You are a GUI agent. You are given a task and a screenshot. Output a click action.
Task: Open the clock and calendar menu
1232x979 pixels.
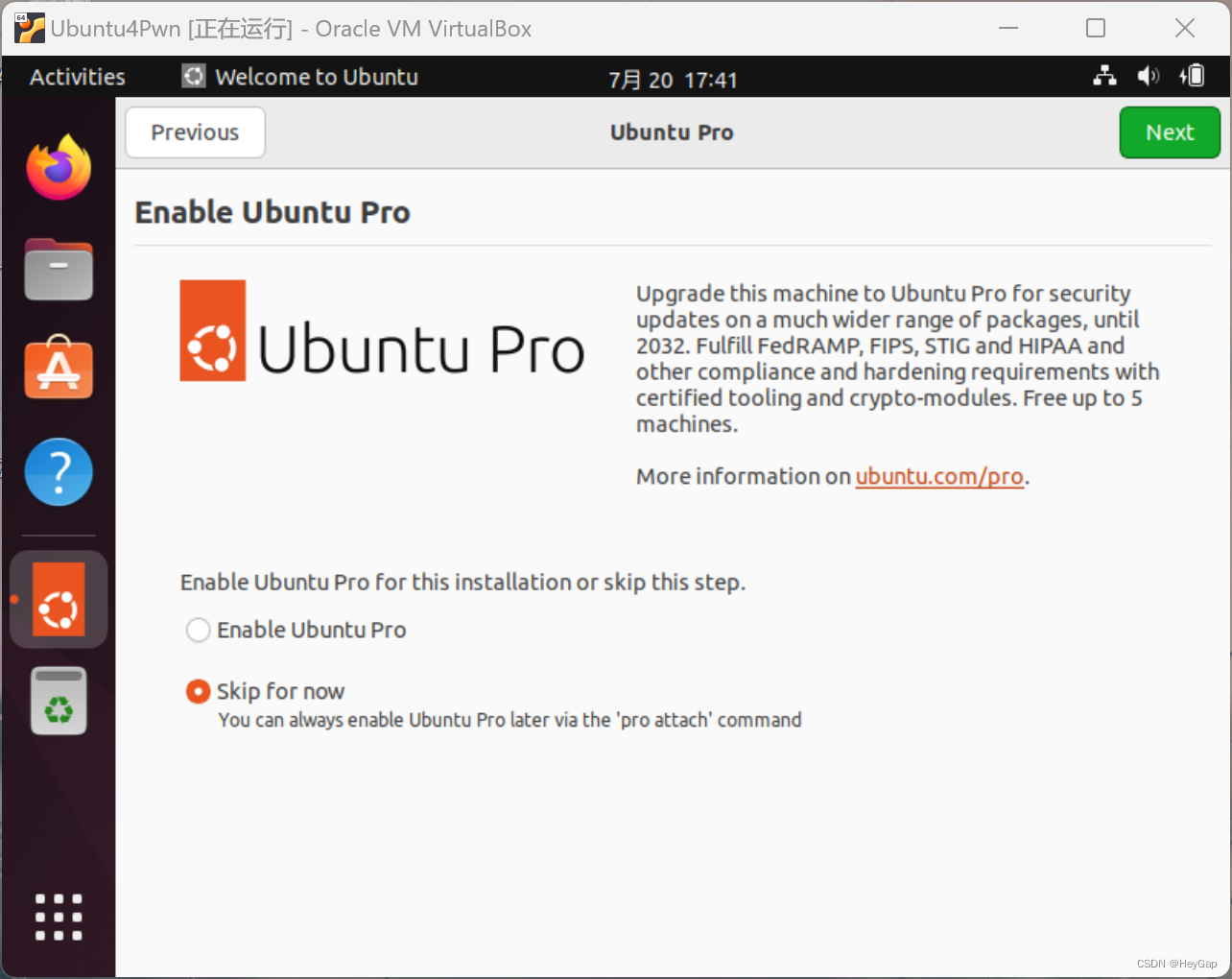click(673, 79)
